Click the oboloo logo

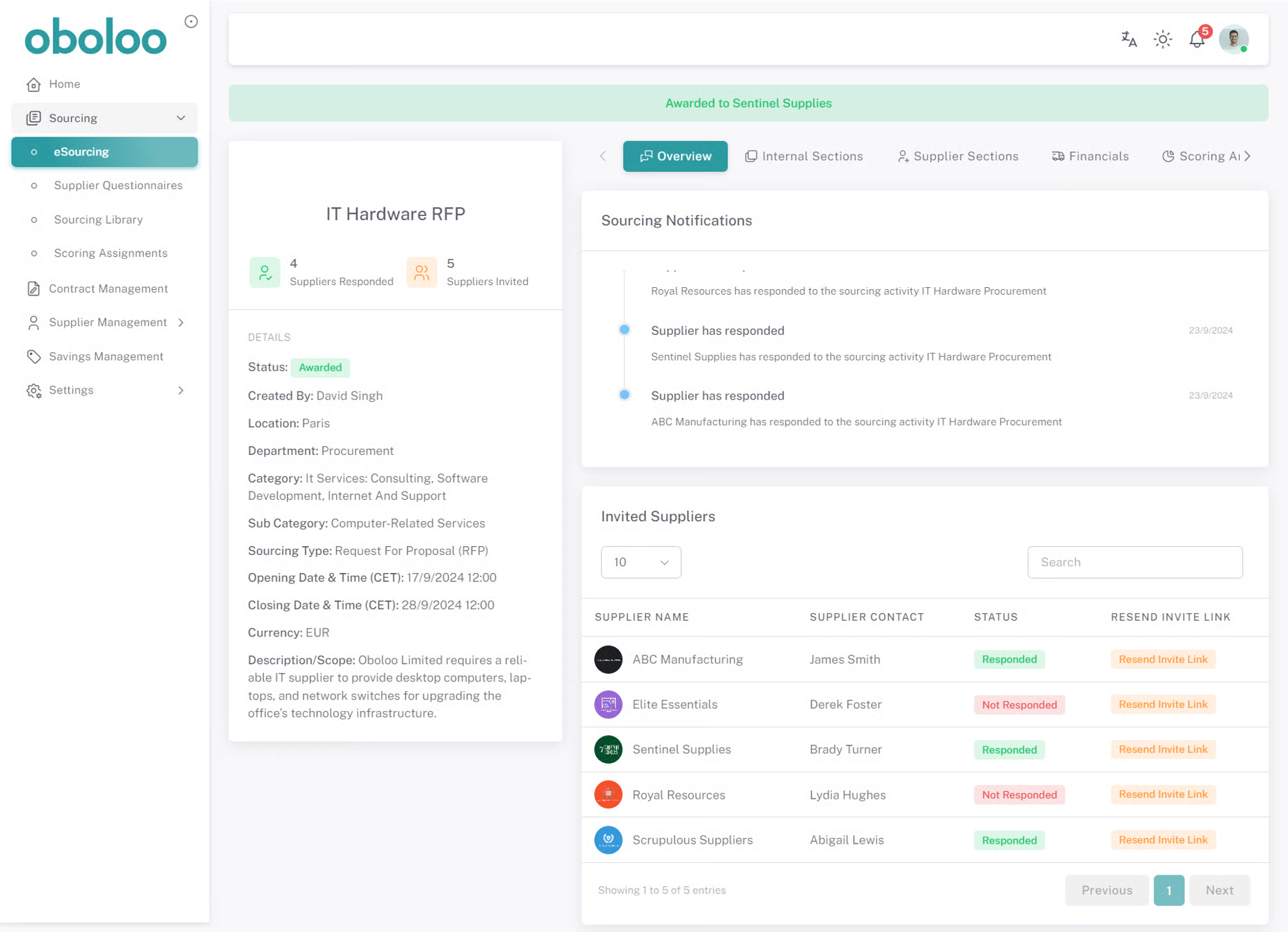click(96, 37)
